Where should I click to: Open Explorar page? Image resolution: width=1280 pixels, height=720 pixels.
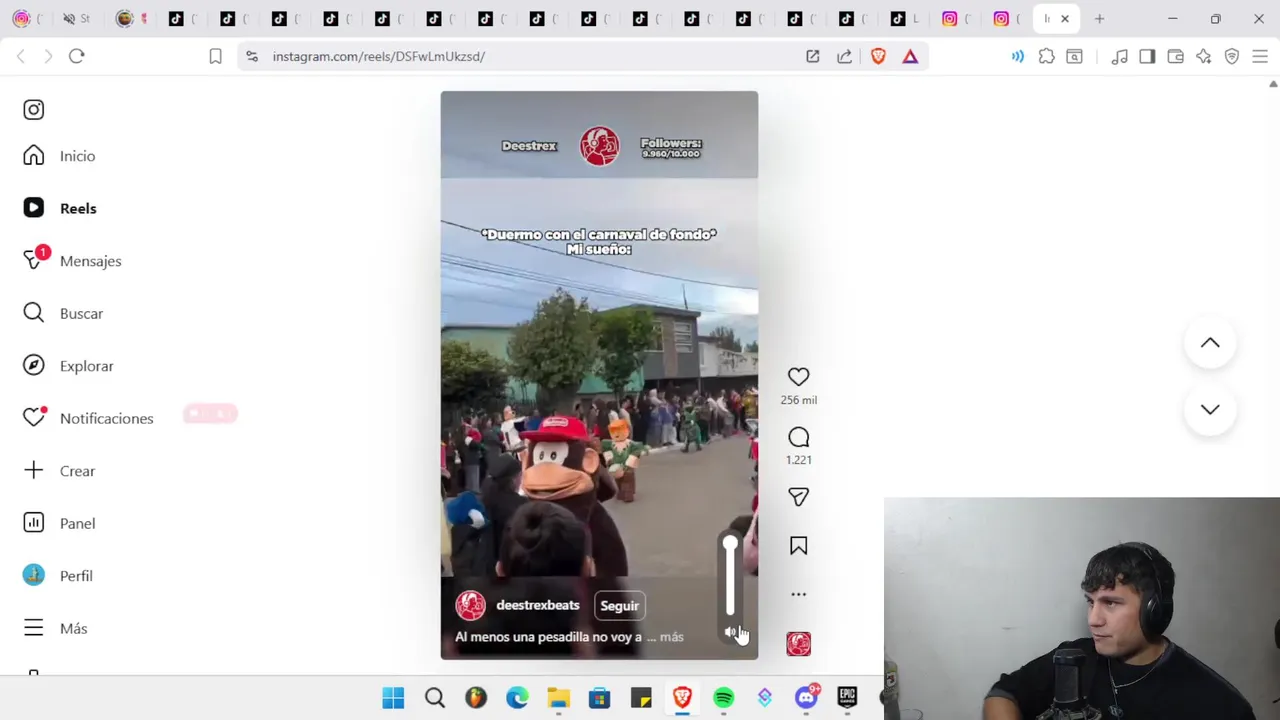click(68, 366)
